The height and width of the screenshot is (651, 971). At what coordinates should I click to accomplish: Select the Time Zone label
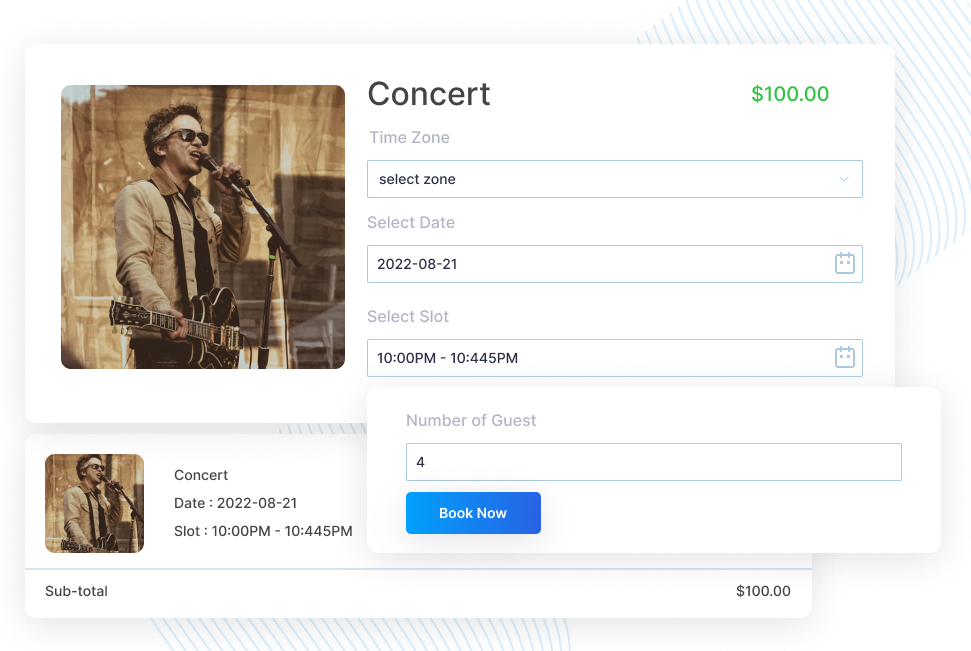pyautogui.click(x=409, y=137)
